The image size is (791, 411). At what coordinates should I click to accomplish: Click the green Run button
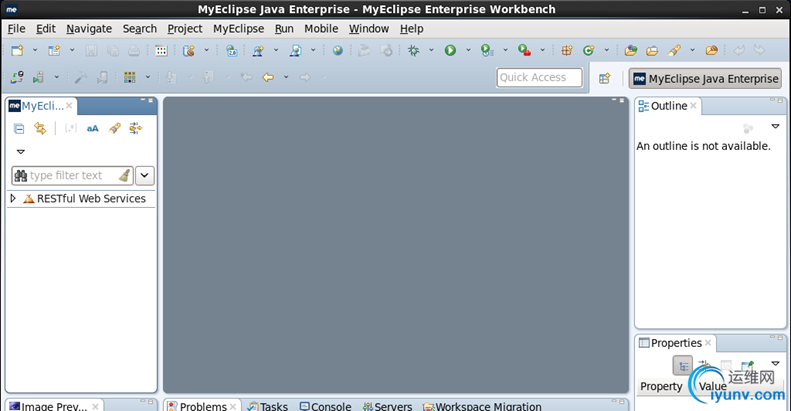coord(450,50)
